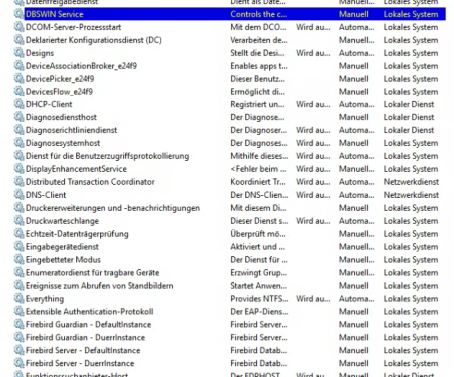The image size is (454, 377).
Task: Select 'Der EAP-Diens...' description
Action: point(259,312)
